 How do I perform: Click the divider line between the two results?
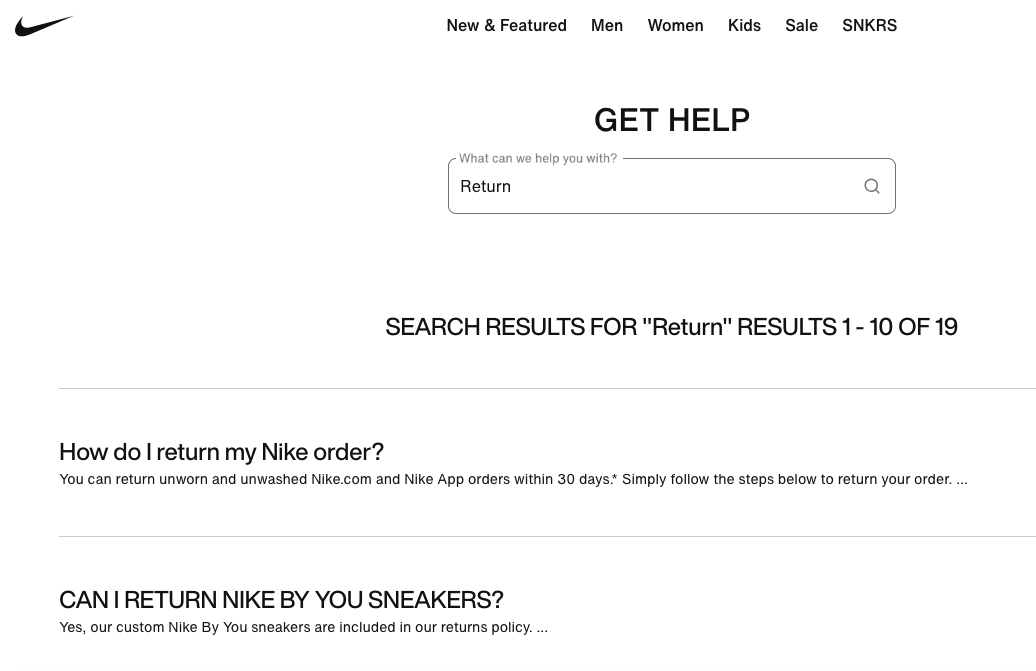pyautogui.click(x=547, y=536)
